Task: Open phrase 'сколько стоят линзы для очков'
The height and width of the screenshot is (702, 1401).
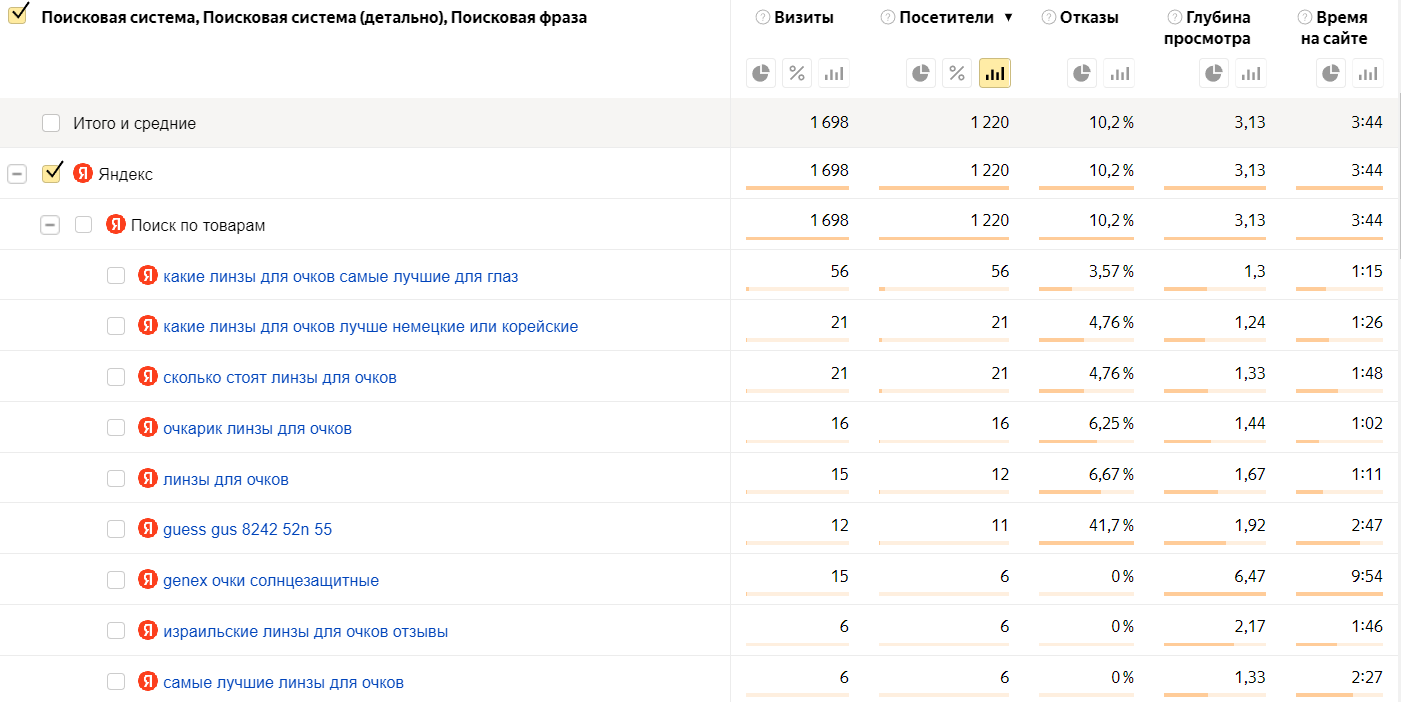Action: [x=280, y=378]
